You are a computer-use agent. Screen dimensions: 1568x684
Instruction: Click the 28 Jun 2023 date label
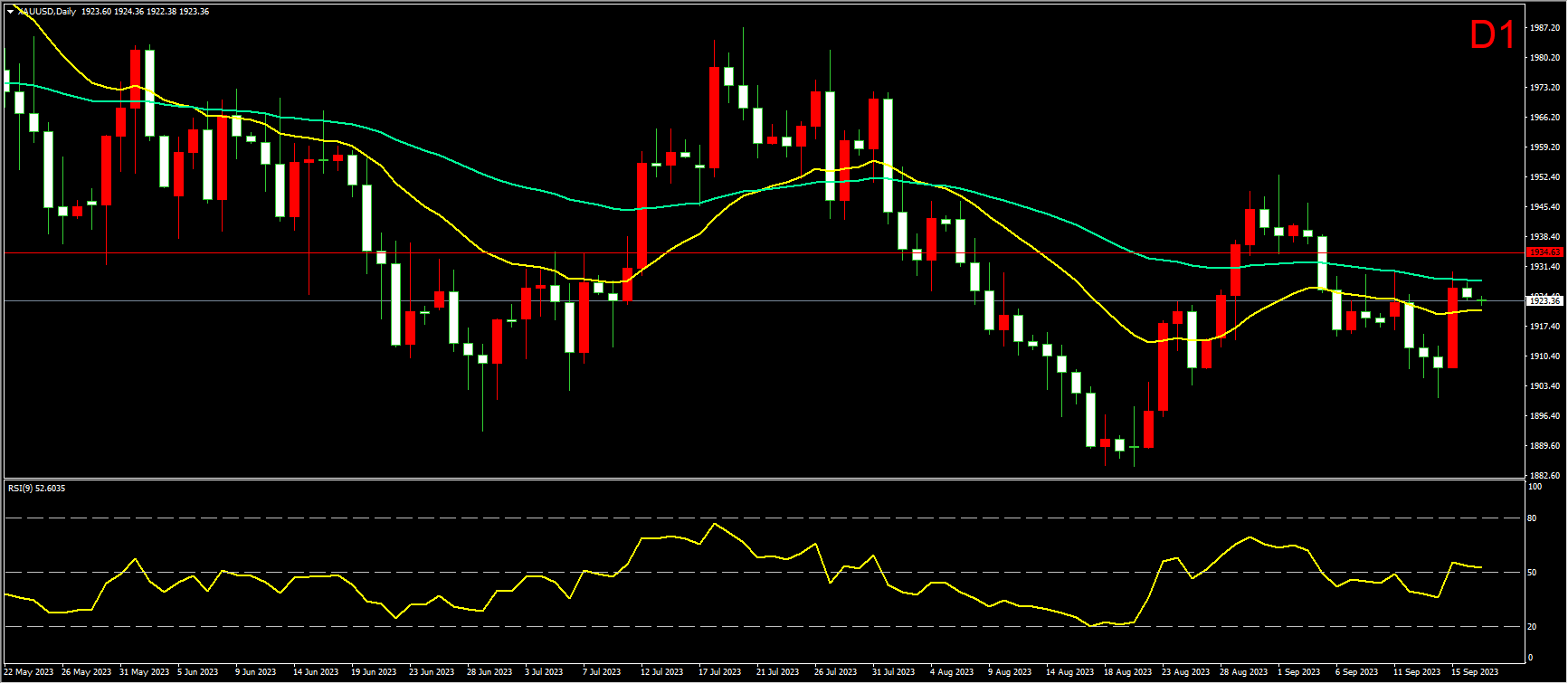tap(489, 672)
